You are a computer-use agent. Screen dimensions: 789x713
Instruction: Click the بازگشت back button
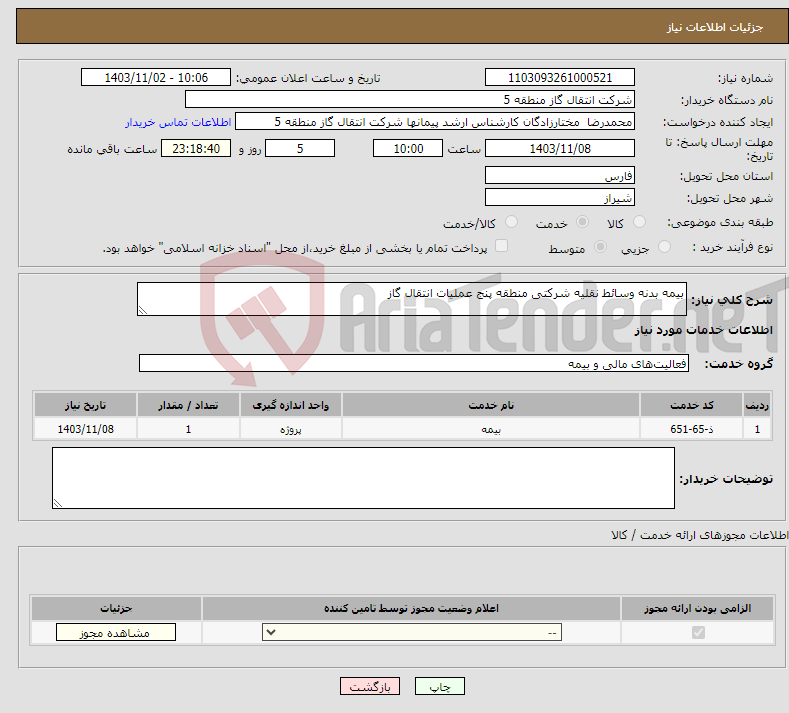tap(370, 686)
